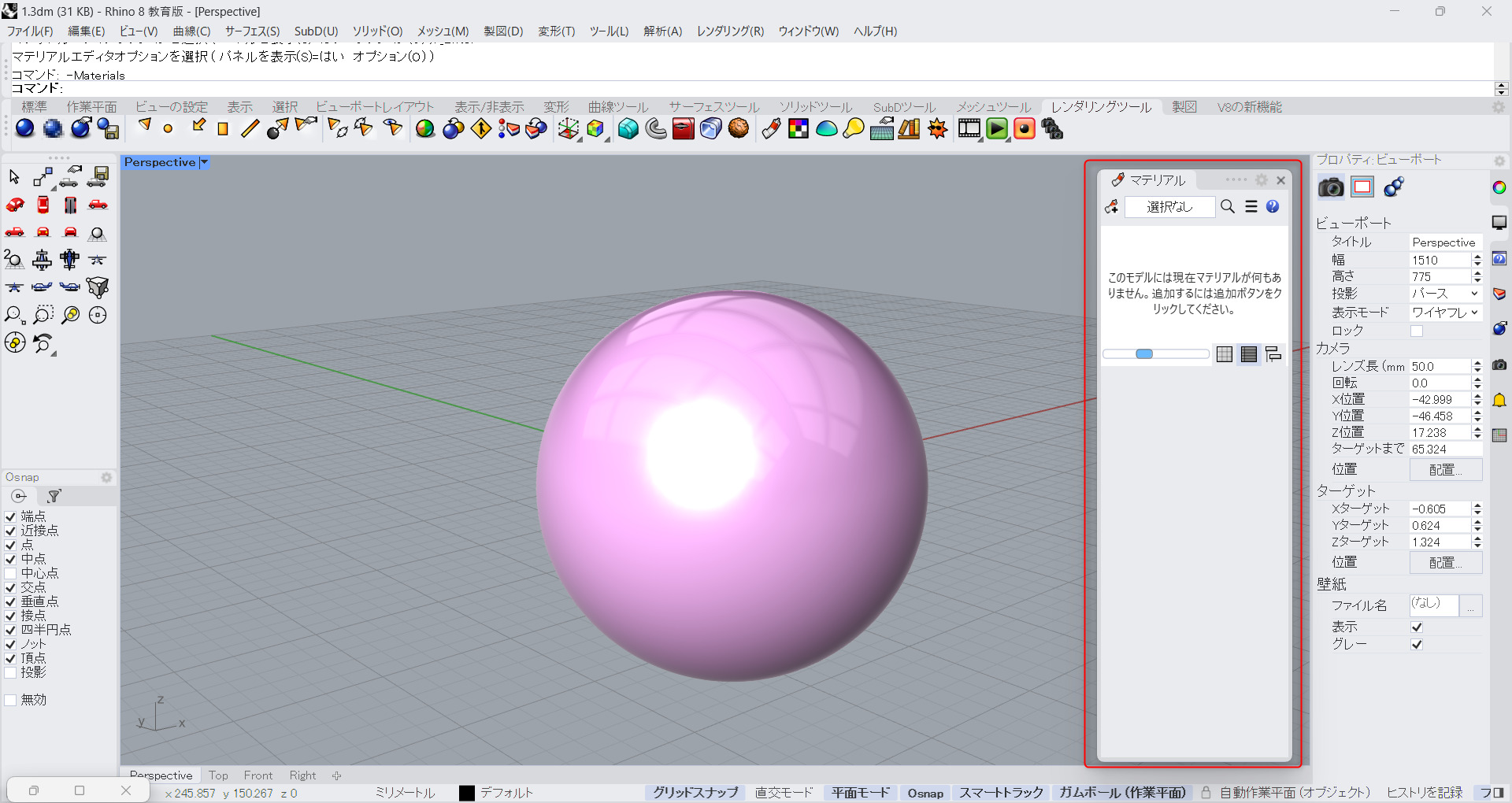
Task: Click the red cube environment icon
Action: coord(684,128)
